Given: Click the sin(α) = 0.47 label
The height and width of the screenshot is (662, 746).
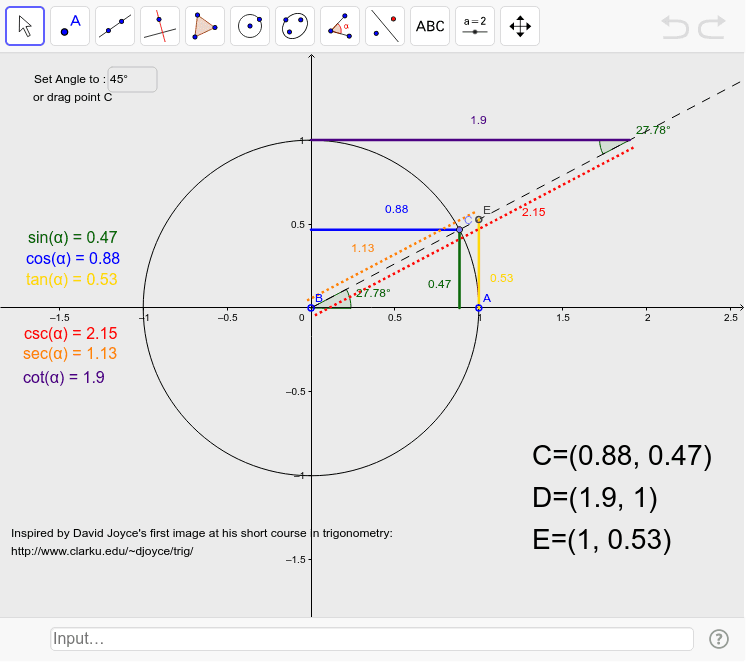Looking at the screenshot, I should pos(72,237).
